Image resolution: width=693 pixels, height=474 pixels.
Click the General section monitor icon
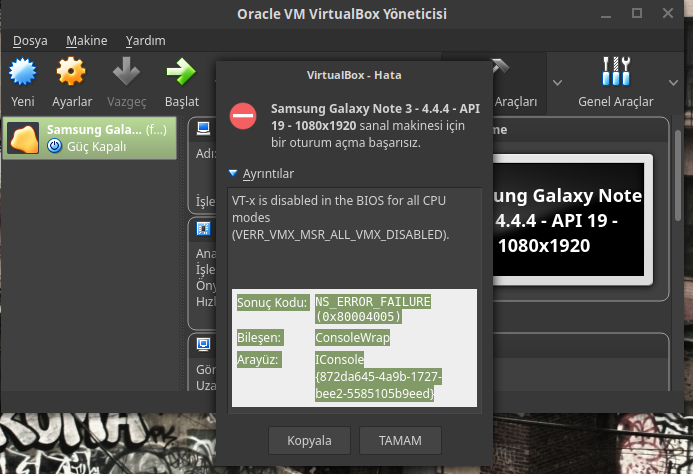coord(203,128)
